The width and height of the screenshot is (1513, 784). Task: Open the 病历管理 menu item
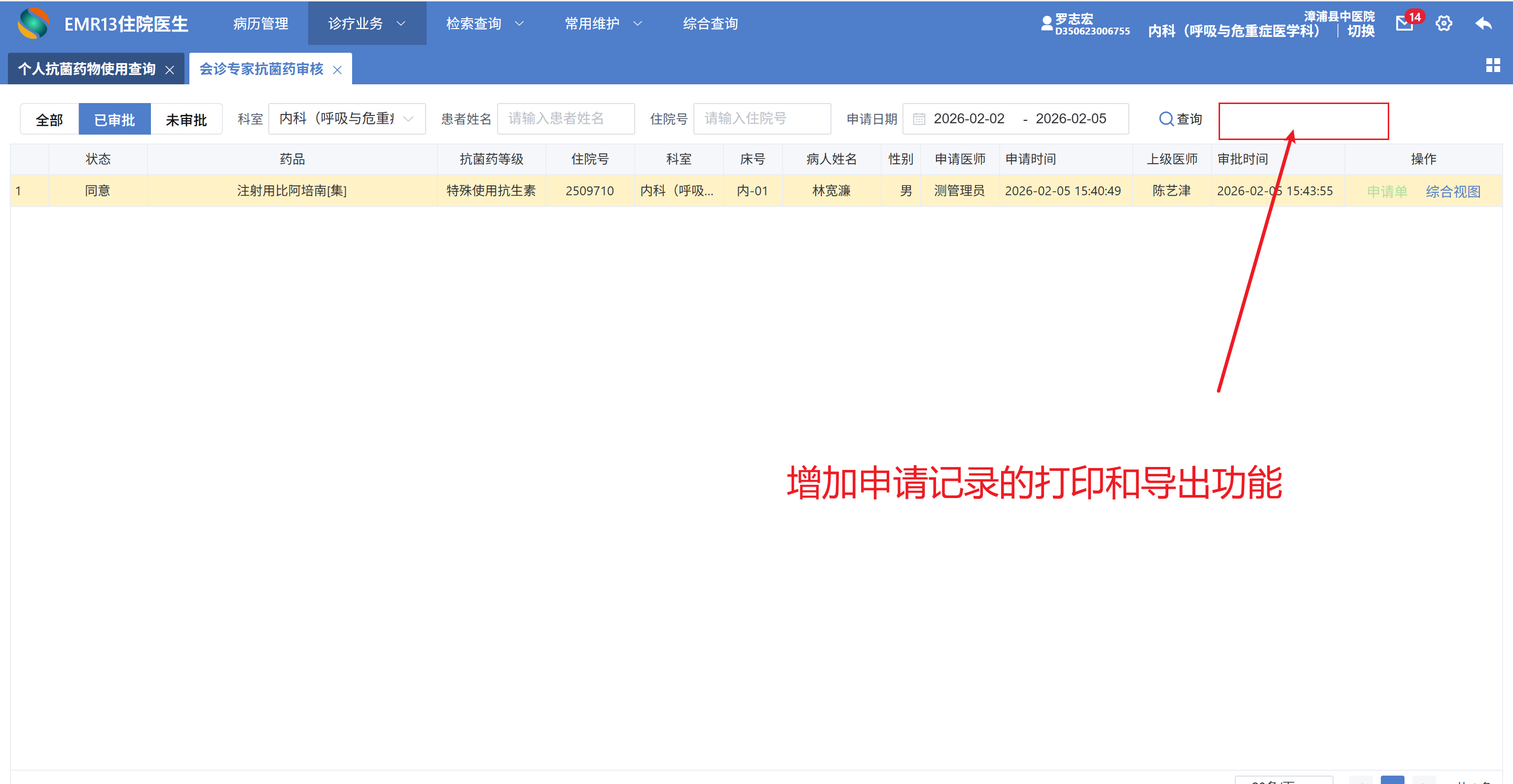click(x=261, y=24)
